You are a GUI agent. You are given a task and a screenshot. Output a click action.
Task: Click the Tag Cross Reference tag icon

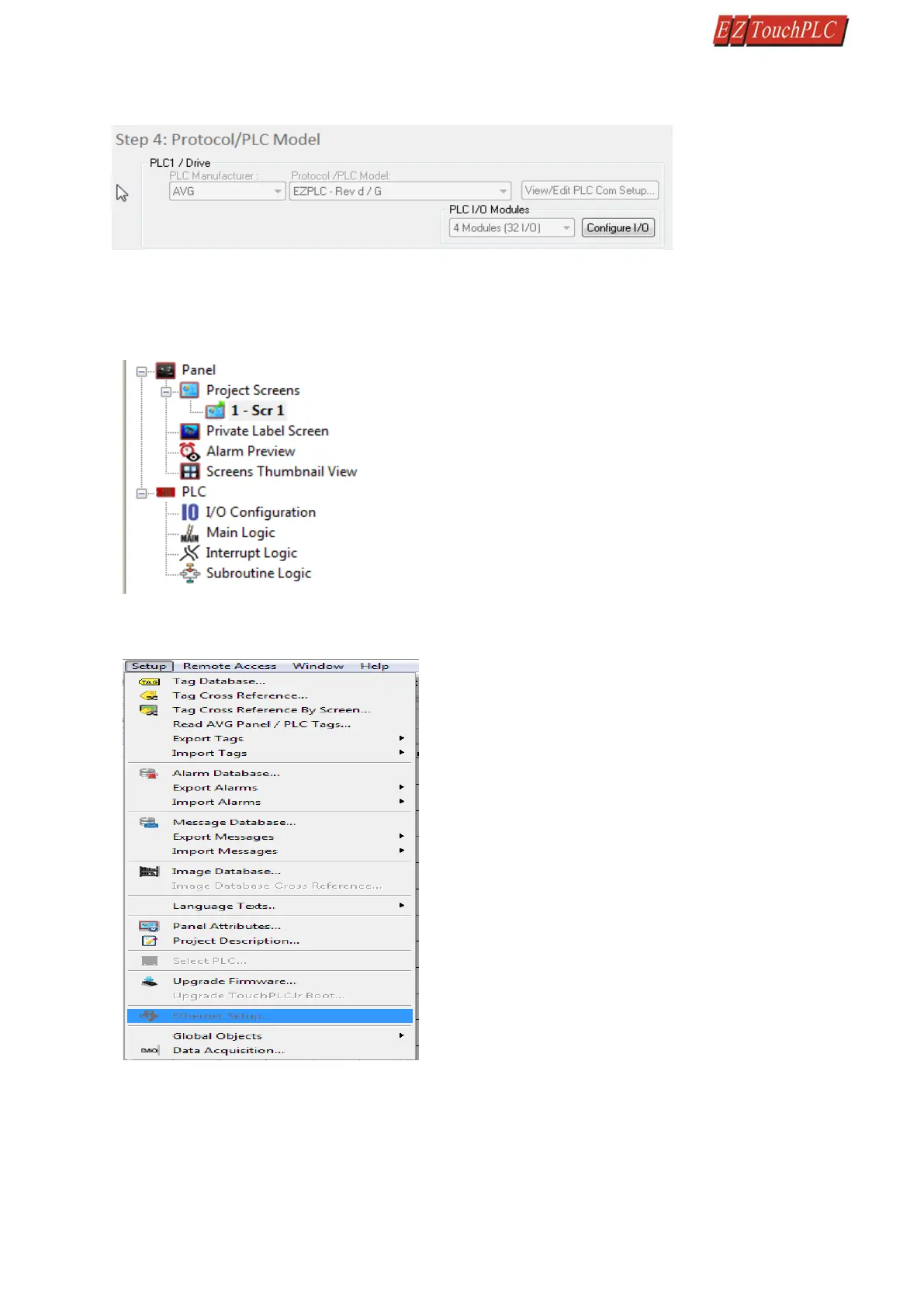coord(149,695)
